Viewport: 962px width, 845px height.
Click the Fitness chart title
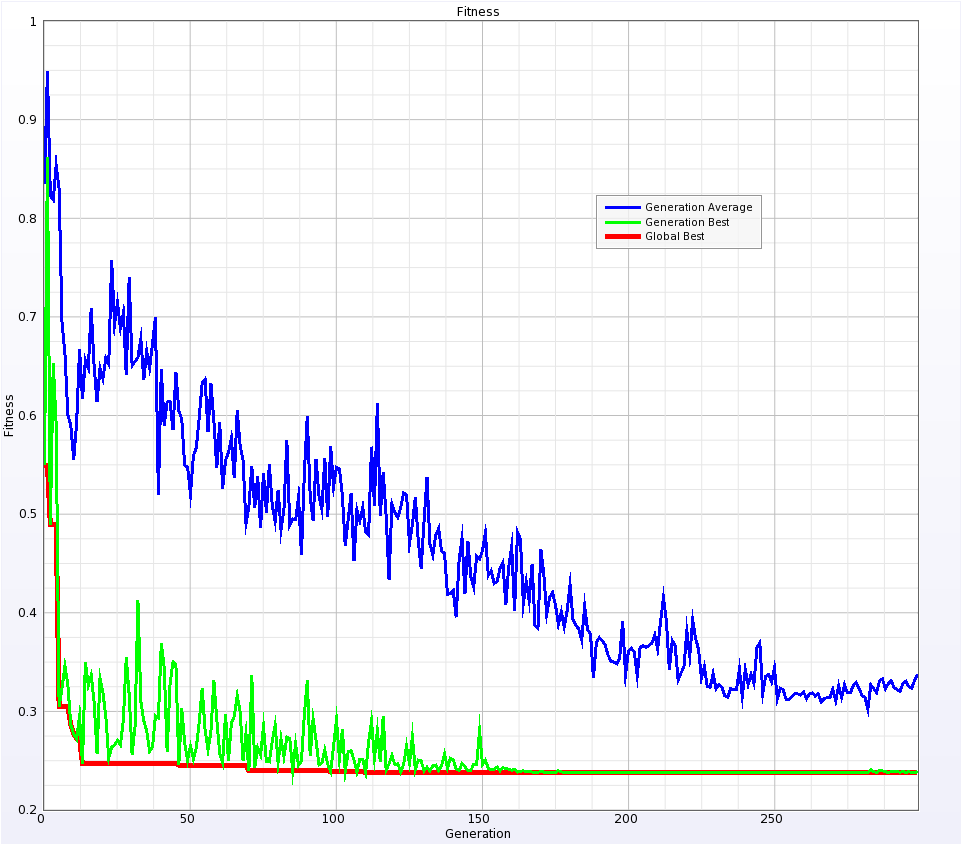coord(478,12)
